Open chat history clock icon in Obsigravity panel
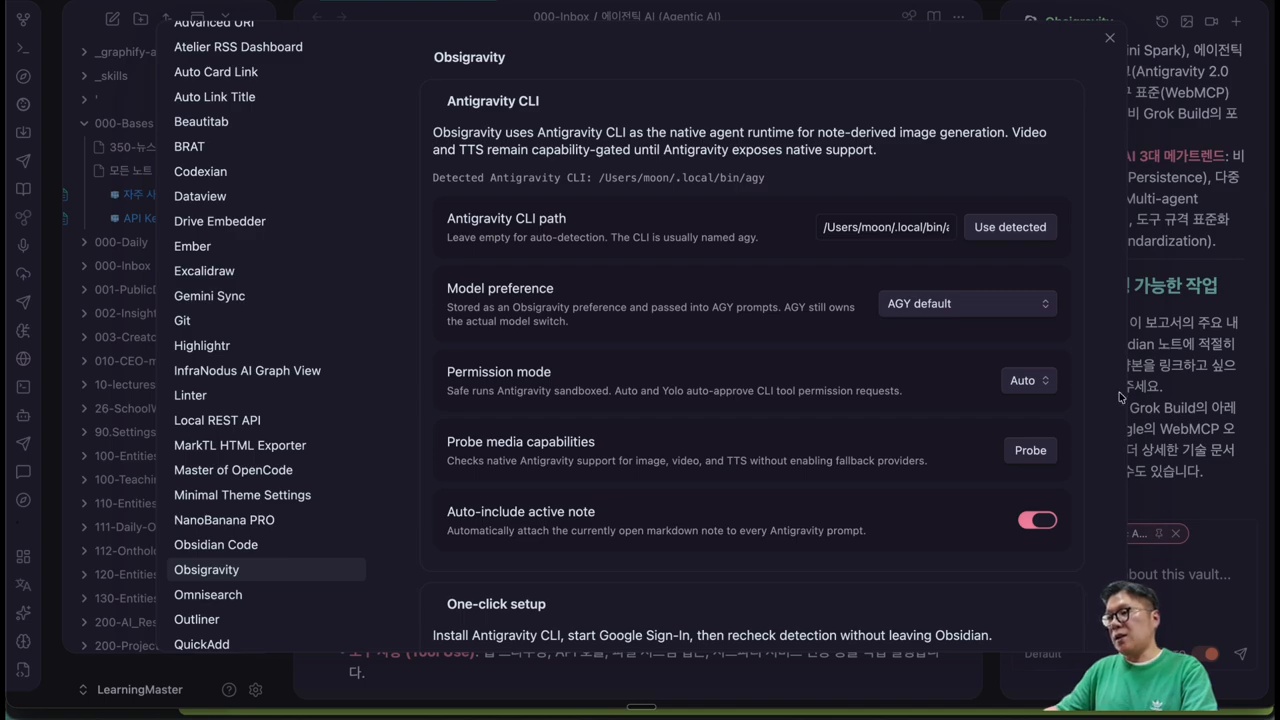 pos(1162,21)
